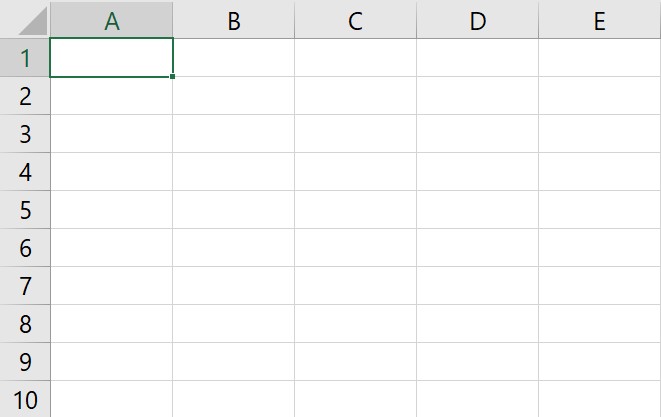Select row 7 header

tap(25, 285)
